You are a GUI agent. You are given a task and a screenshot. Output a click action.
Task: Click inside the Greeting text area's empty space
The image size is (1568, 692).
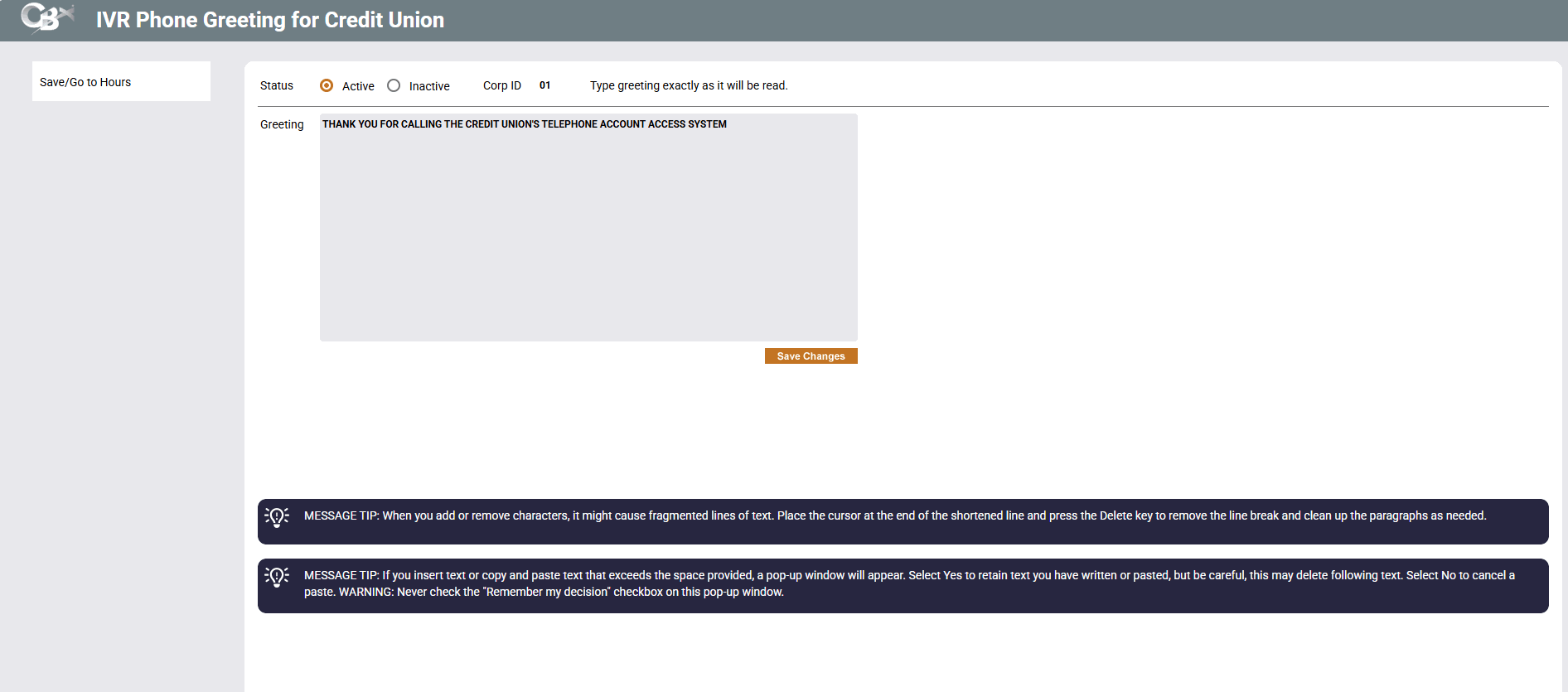click(x=588, y=240)
